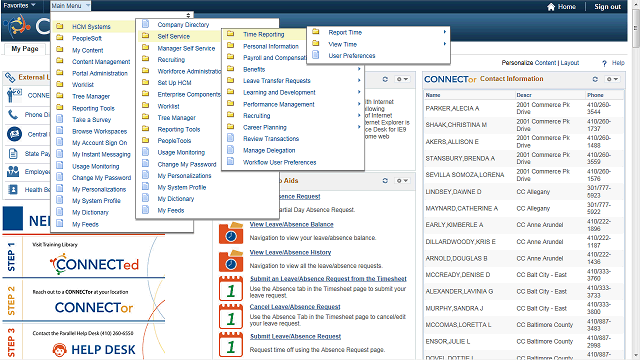The width and height of the screenshot is (640, 360).
Task: Open the Time Reporting submenu
Action: (x=263, y=34)
